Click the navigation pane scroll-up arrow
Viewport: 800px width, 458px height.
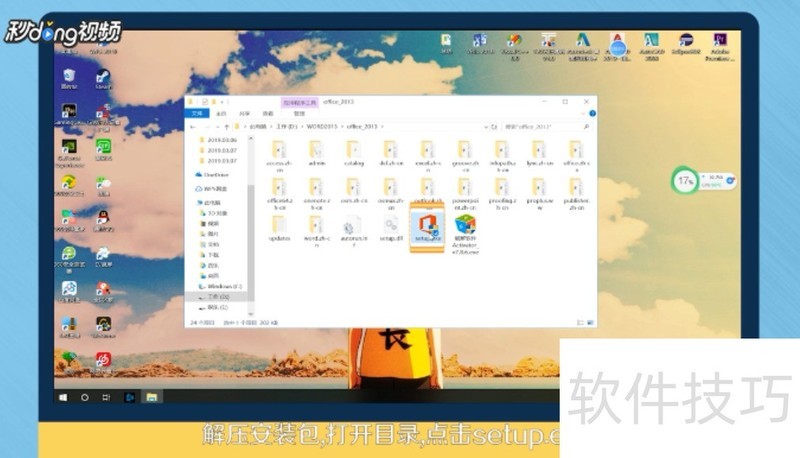251,139
